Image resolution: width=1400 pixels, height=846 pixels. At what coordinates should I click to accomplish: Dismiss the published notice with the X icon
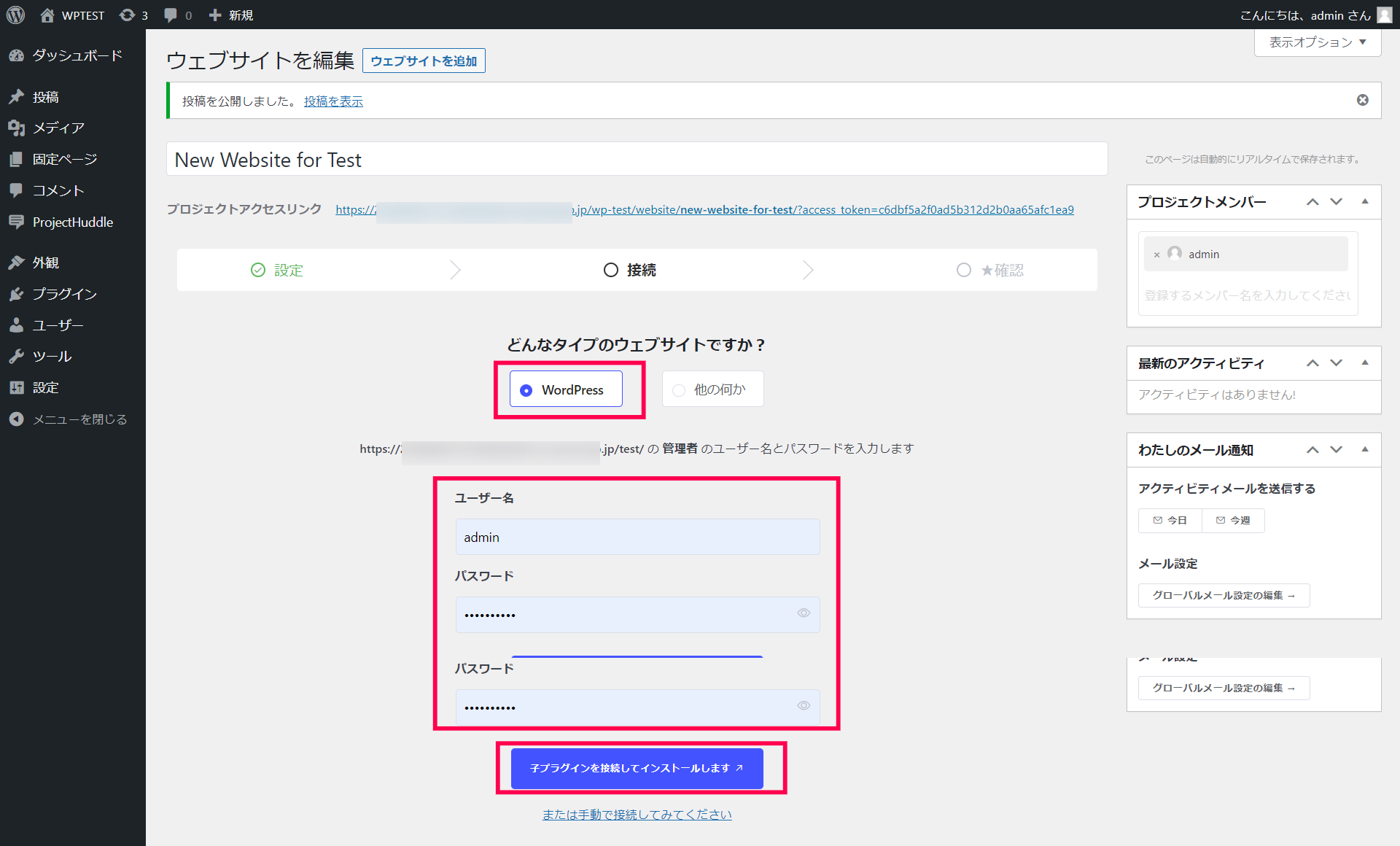click(1362, 100)
